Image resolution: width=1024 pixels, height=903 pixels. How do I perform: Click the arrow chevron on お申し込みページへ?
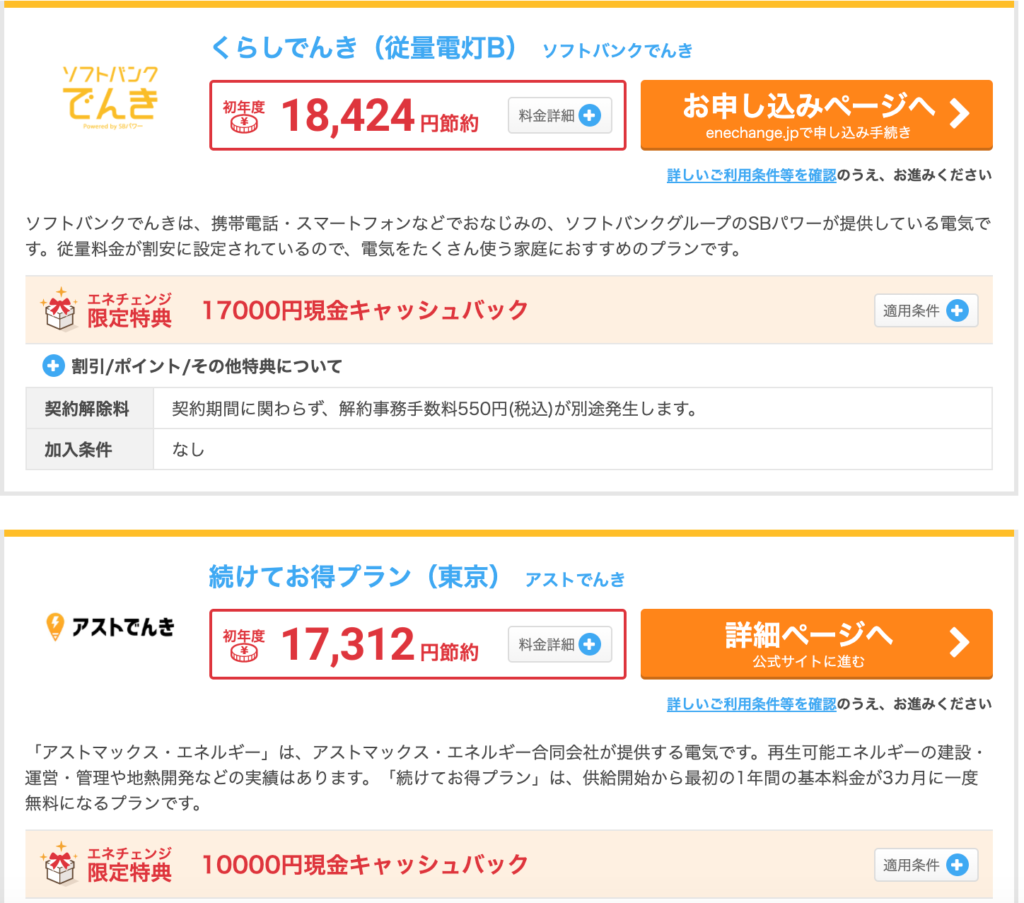[x=959, y=114]
